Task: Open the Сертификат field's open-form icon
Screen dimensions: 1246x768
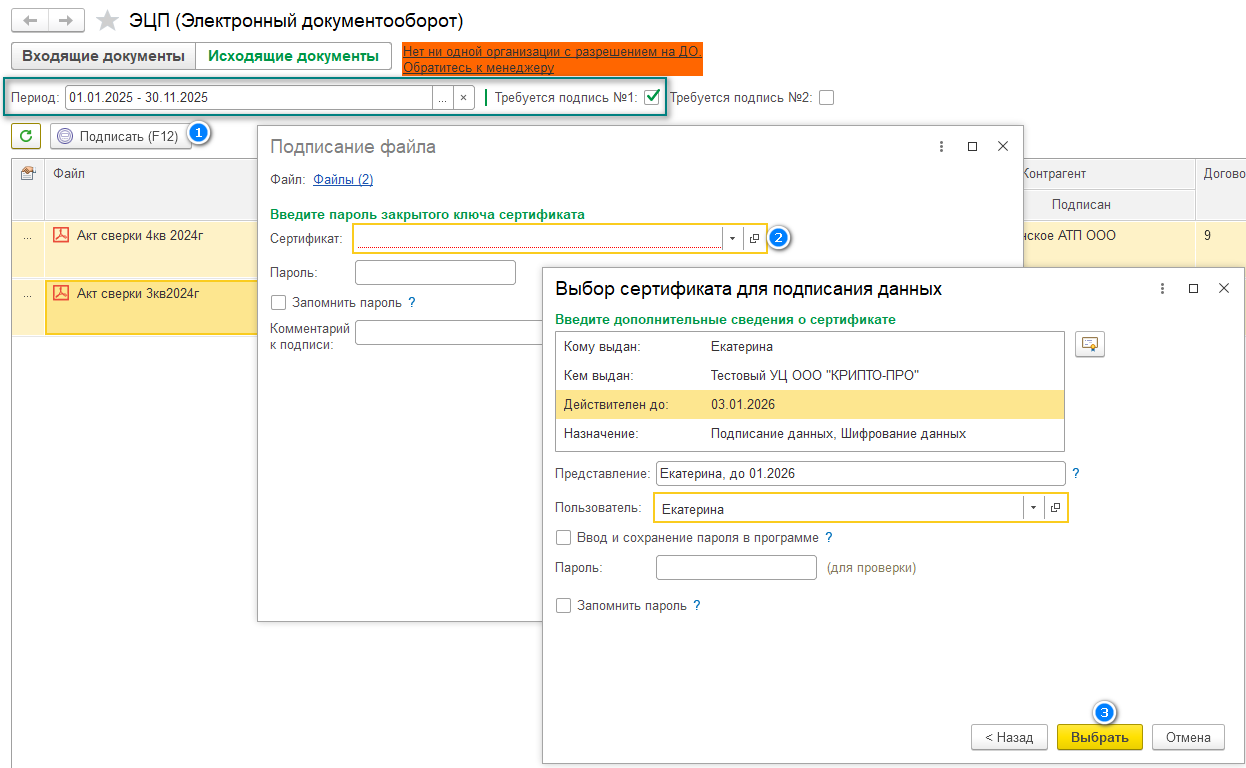Action: pyautogui.click(x=755, y=238)
